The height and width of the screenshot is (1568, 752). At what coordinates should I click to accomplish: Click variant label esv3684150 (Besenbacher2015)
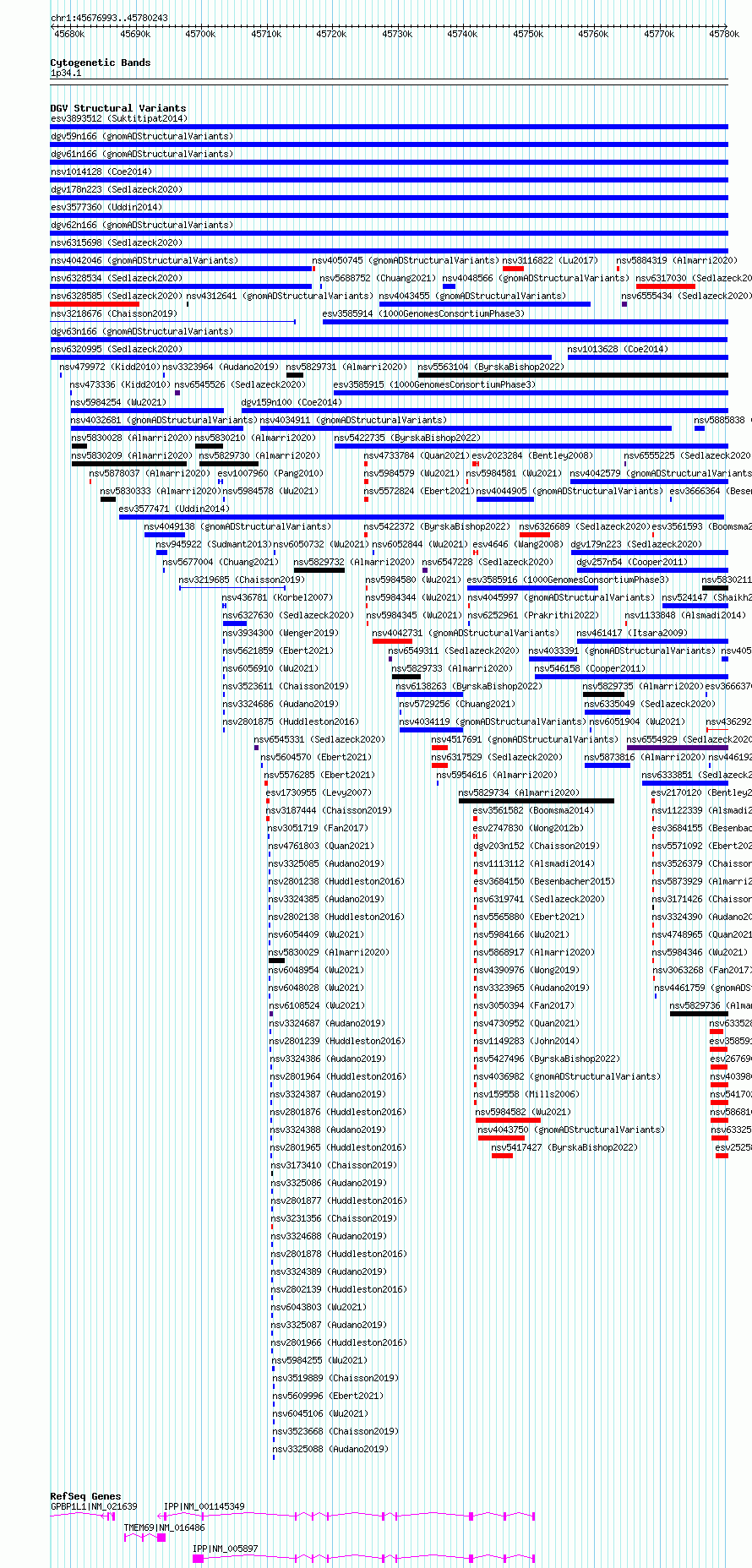(544, 881)
